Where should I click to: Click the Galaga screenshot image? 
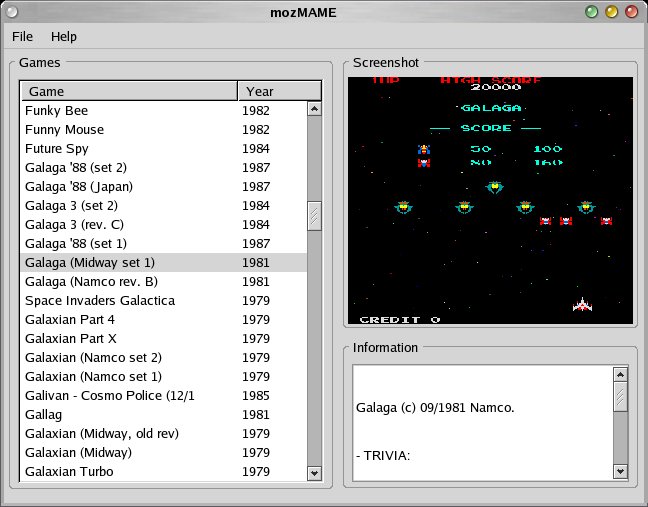(x=490, y=200)
